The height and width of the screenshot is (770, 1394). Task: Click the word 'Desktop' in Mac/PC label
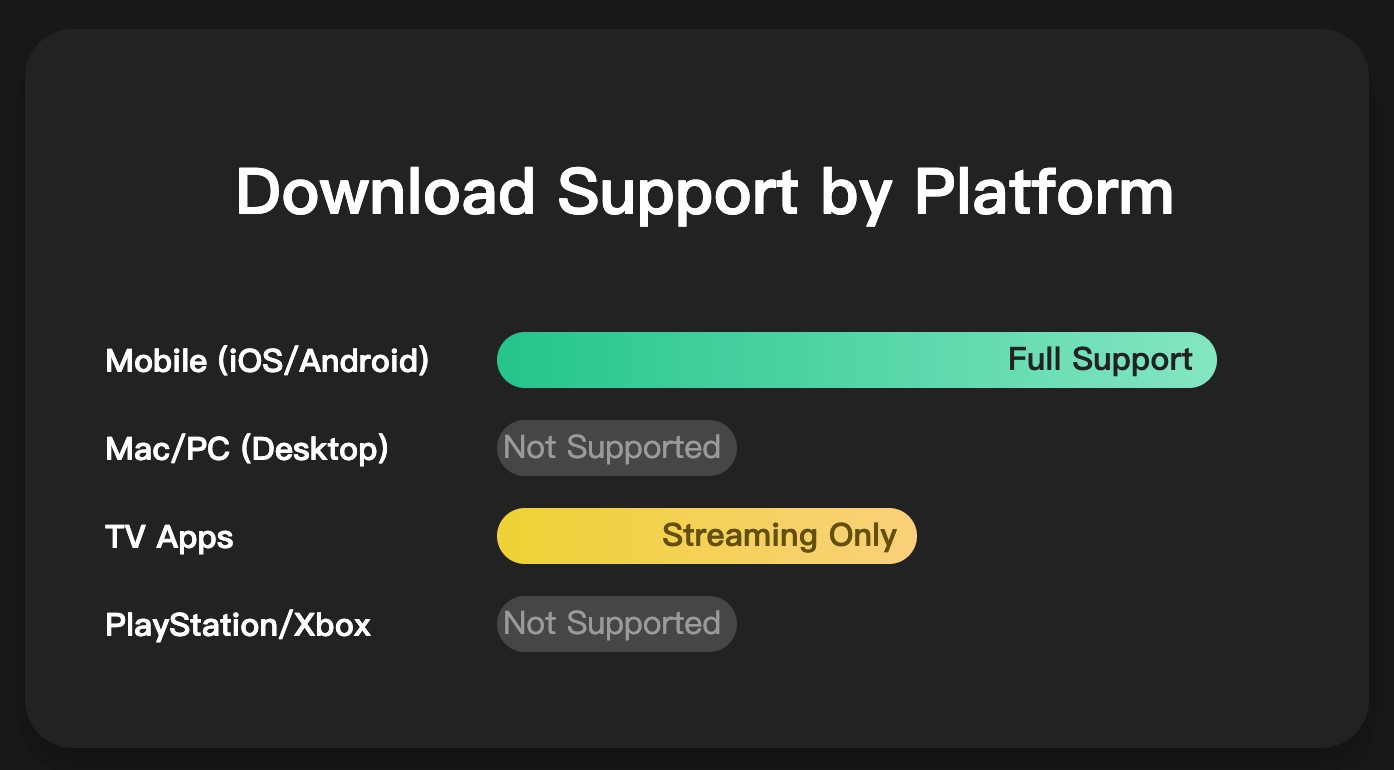314,448
